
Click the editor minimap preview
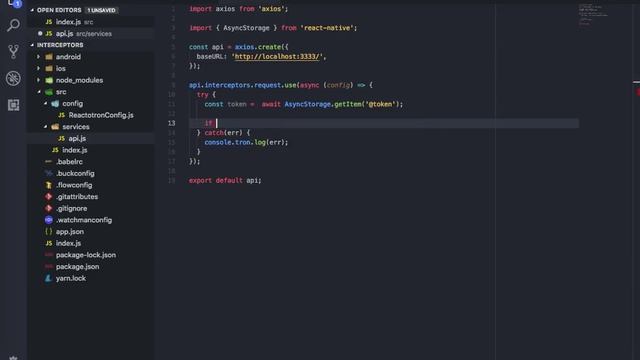pos(593,15)
